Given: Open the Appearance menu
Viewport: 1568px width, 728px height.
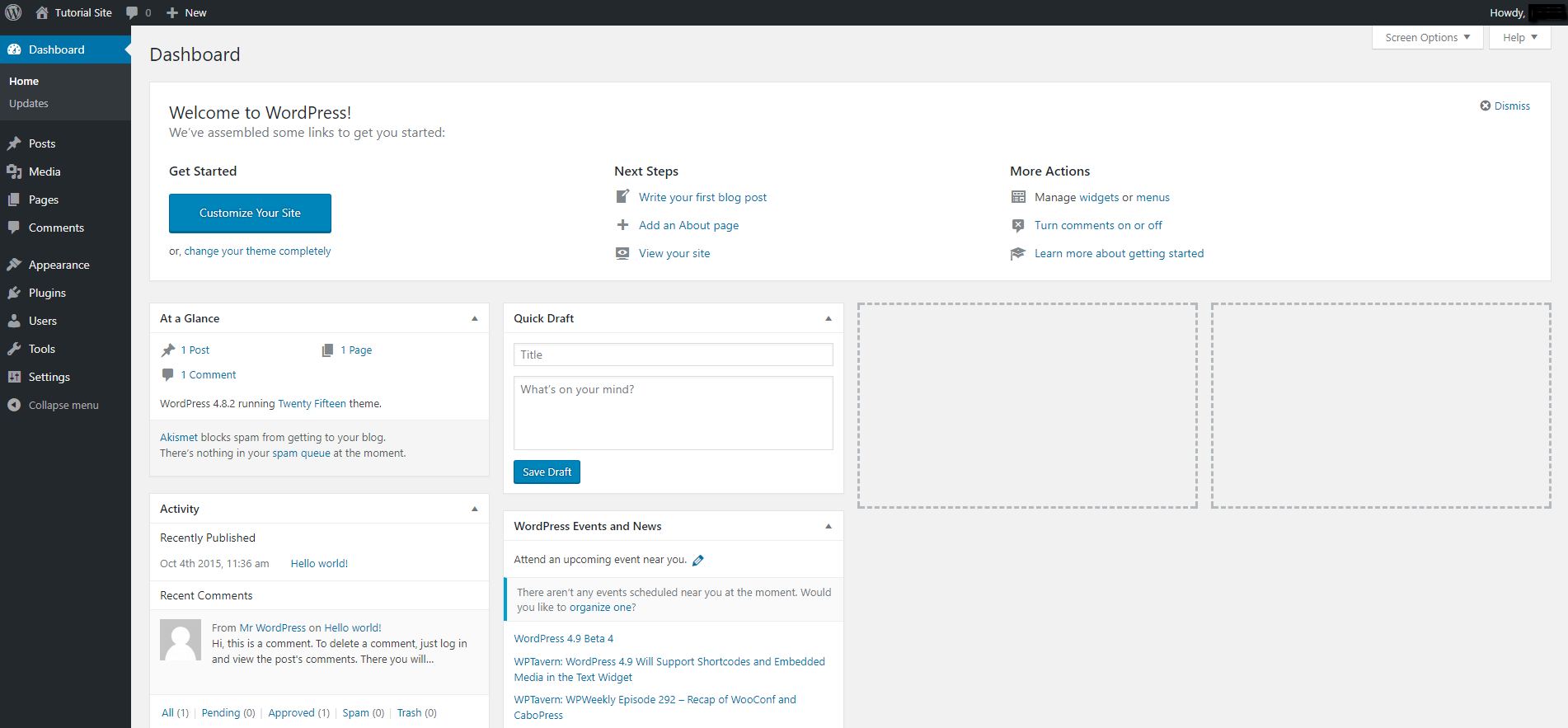Looking at the screenshot, I should (x=65, y=265).
